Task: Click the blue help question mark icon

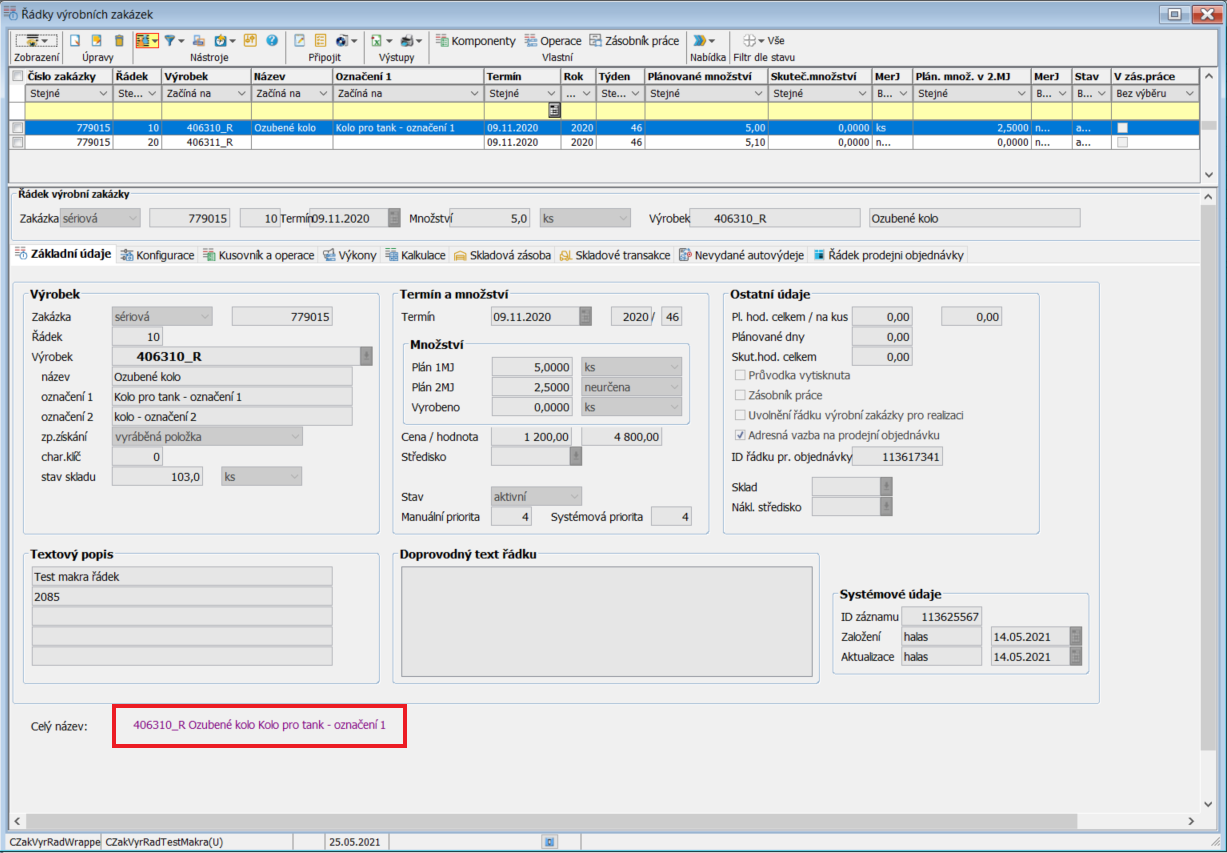Action: [271, 41]
